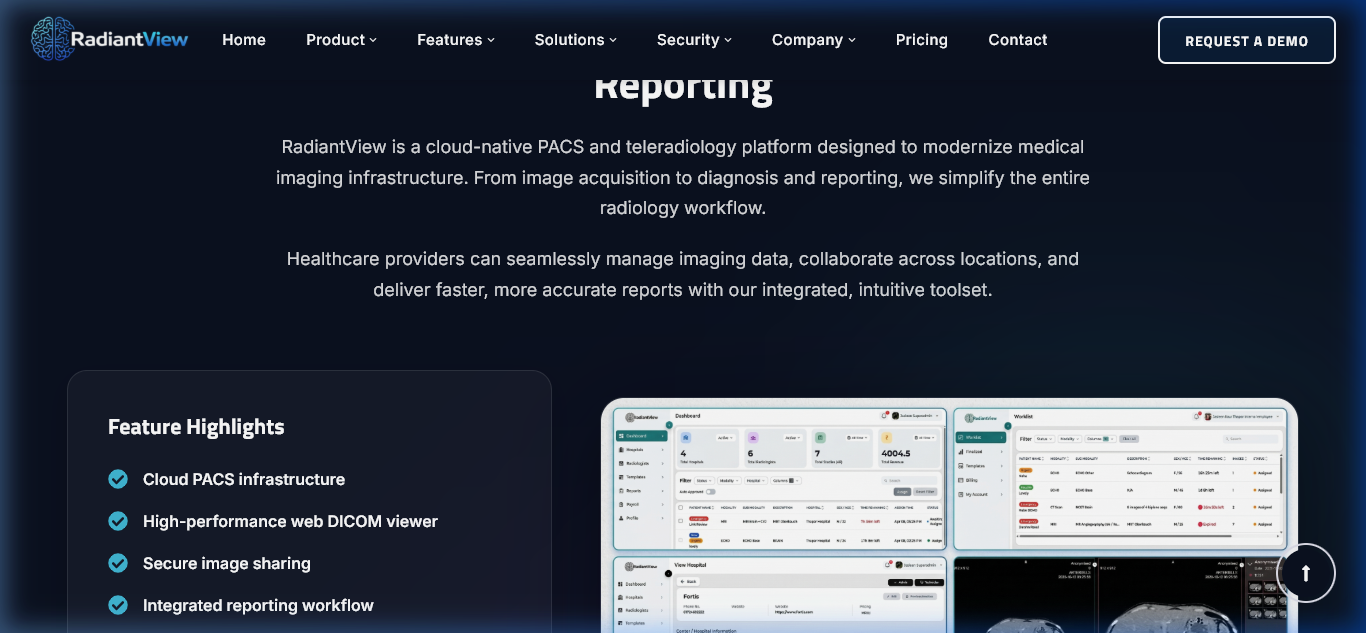Click the scroll-to-top arrow button
1366x633 pixels.
tap(1305, 573)
